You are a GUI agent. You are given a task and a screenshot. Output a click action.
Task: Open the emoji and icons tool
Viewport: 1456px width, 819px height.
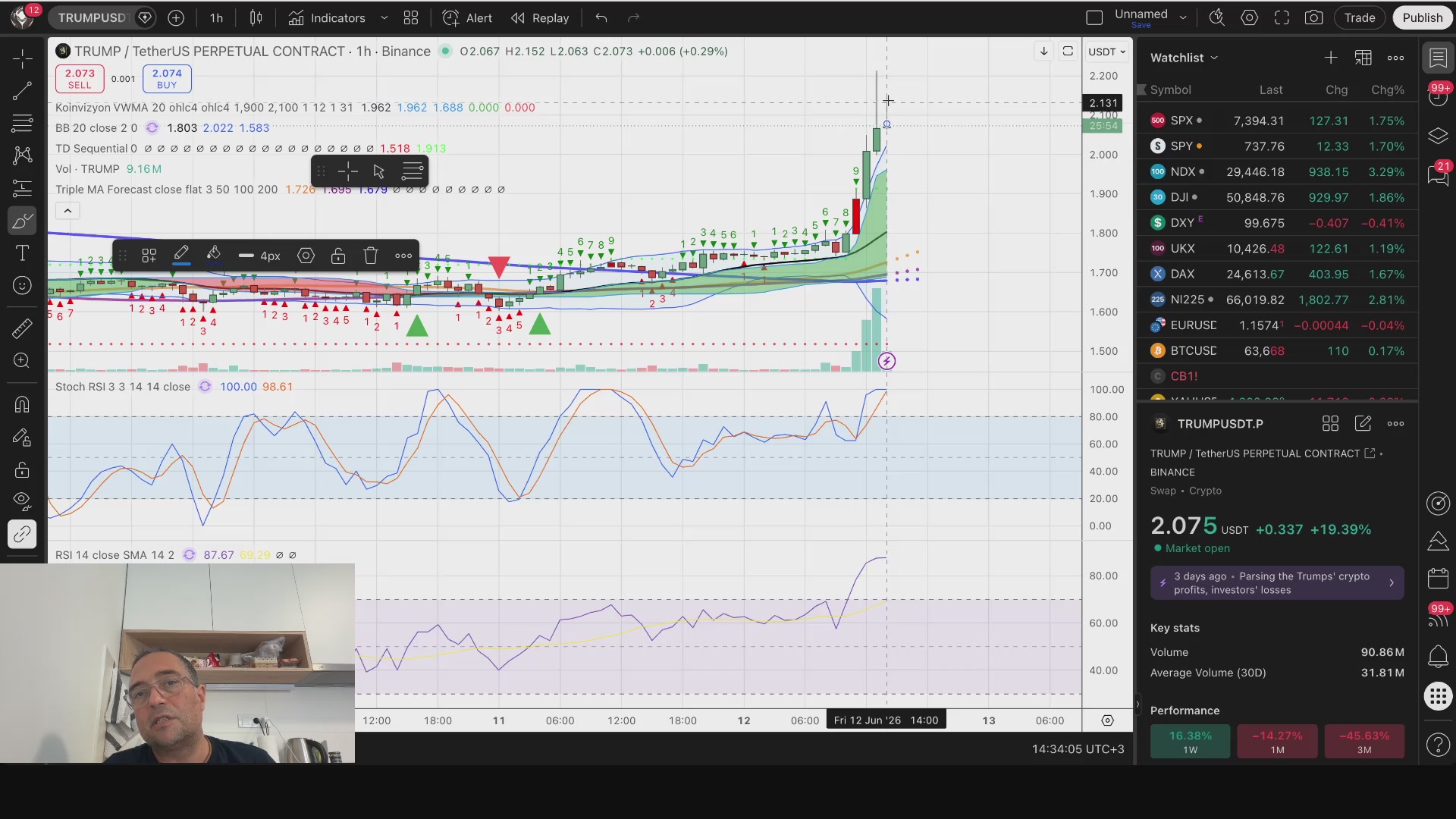coord(22,285)
